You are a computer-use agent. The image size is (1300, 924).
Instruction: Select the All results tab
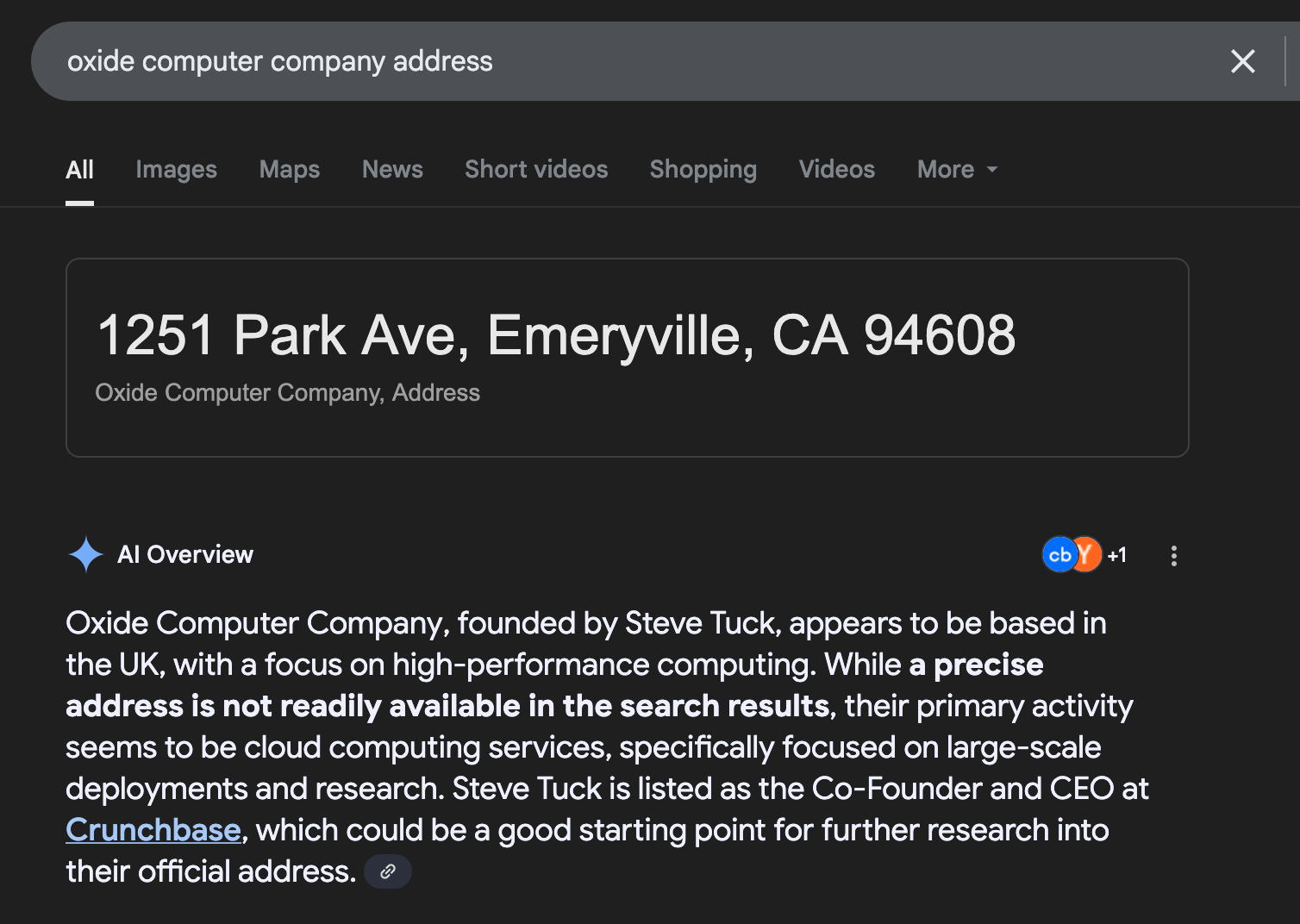[79, 170]
